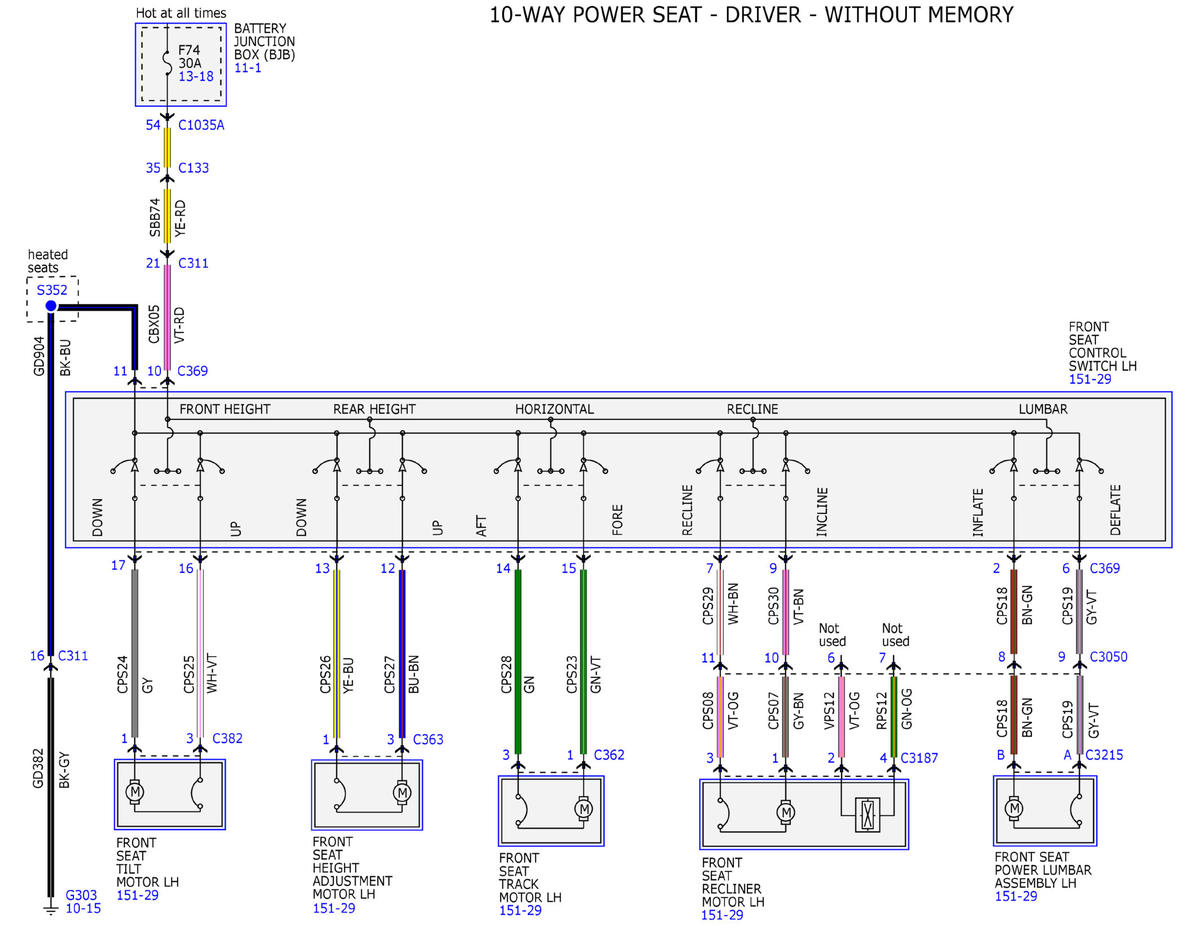Screen dimensions: 1200x927
Task: Select the FRONT HEIGHT switch heading
Action: [225, 409]
